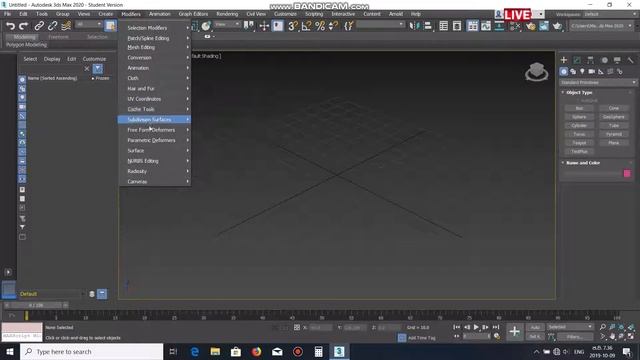
Task: Click the Windows search box
Action: (x=91, y=351)
